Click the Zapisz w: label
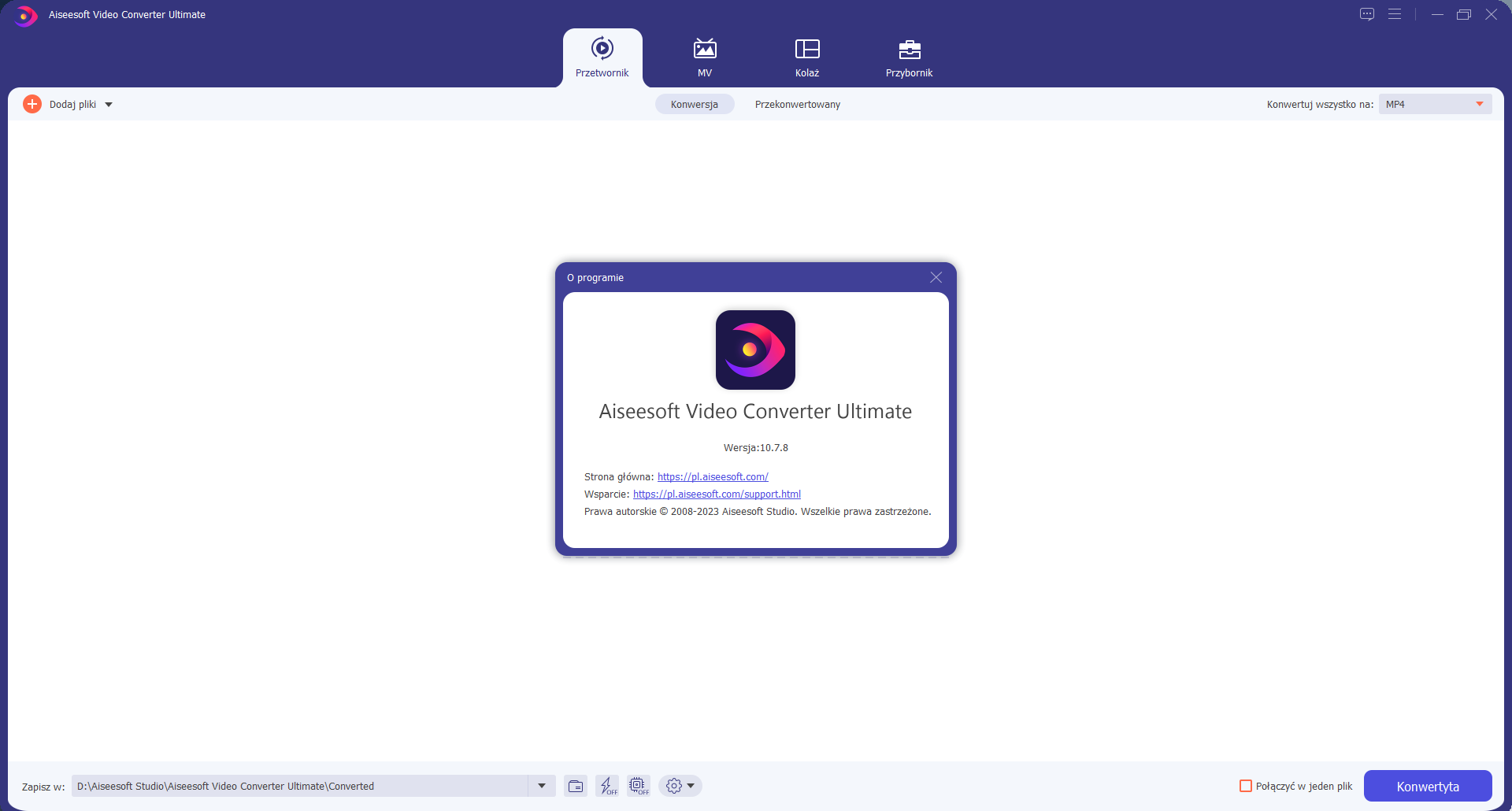This screenshot has height=811, width=1512. pyautogui.click(x=43, y=787)
